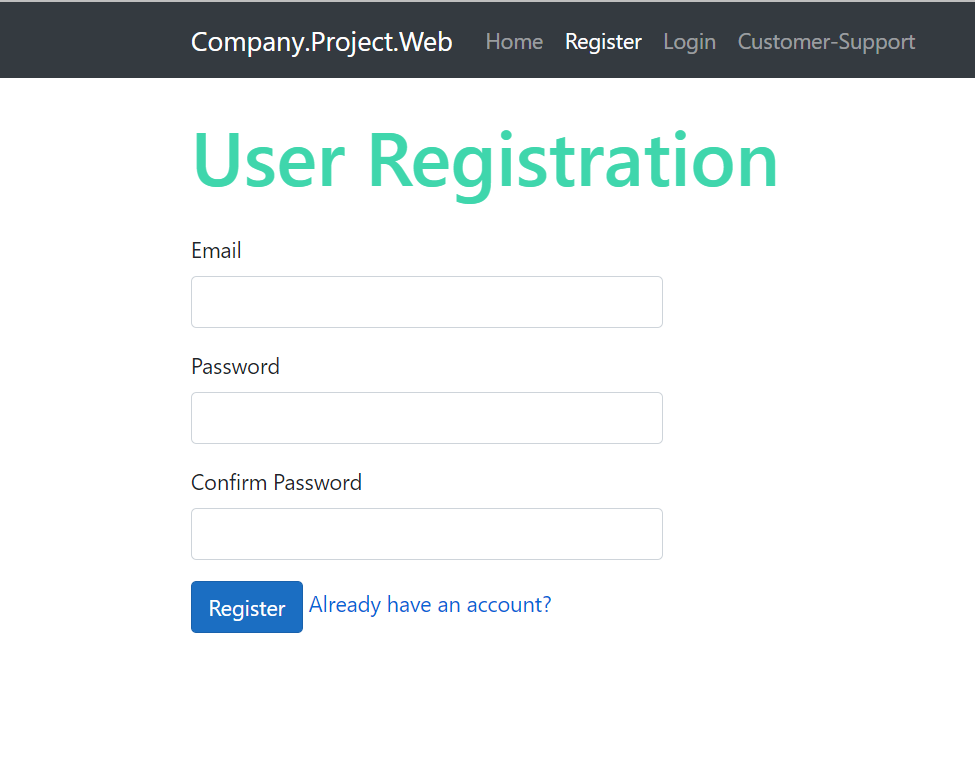Open the Home navigation link

click(513, 42)
